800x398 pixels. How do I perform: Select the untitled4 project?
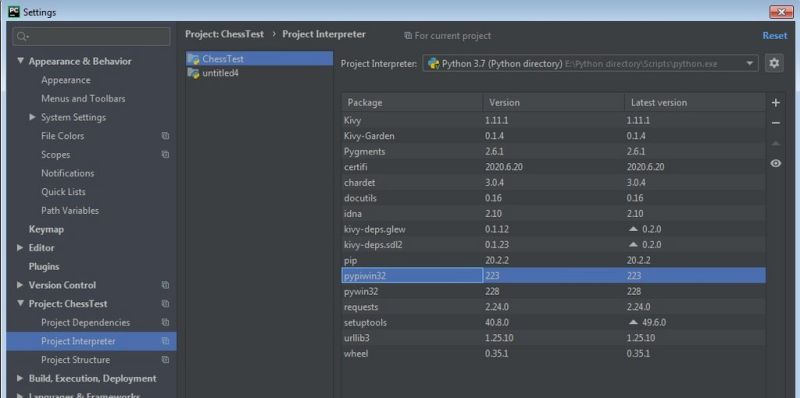pos(259,73)
